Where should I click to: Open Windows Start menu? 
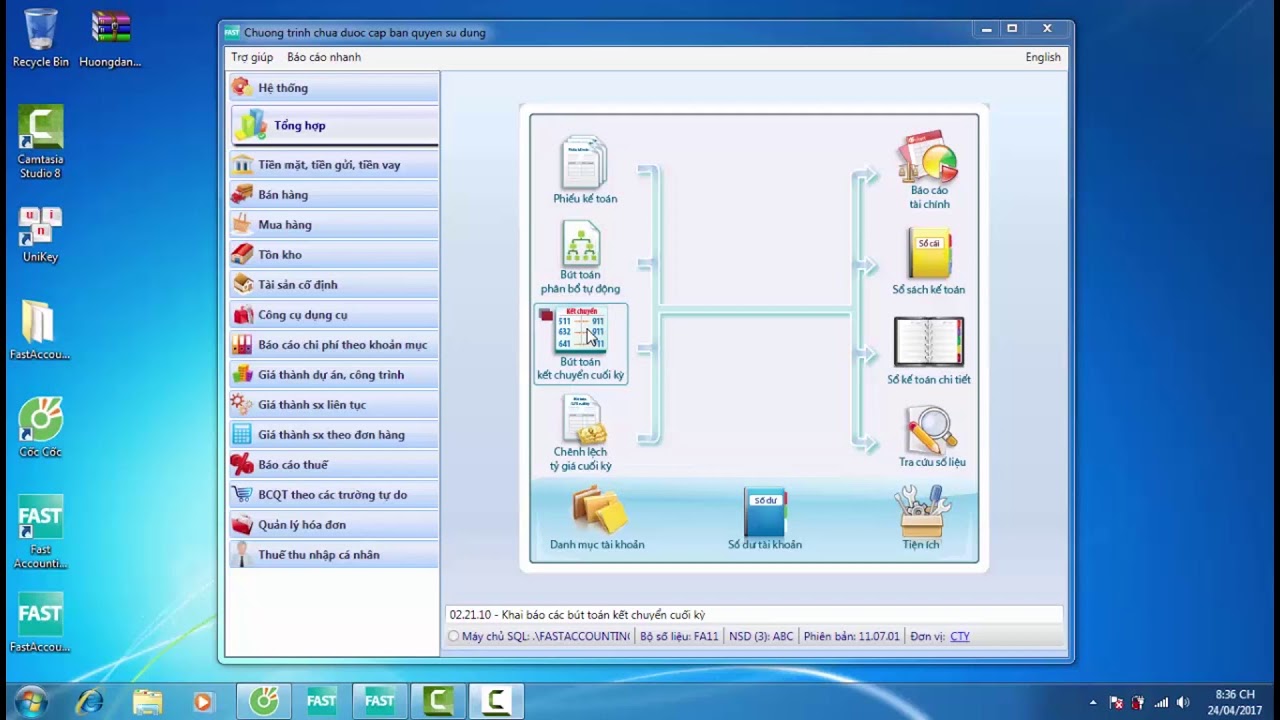(31, 701)
